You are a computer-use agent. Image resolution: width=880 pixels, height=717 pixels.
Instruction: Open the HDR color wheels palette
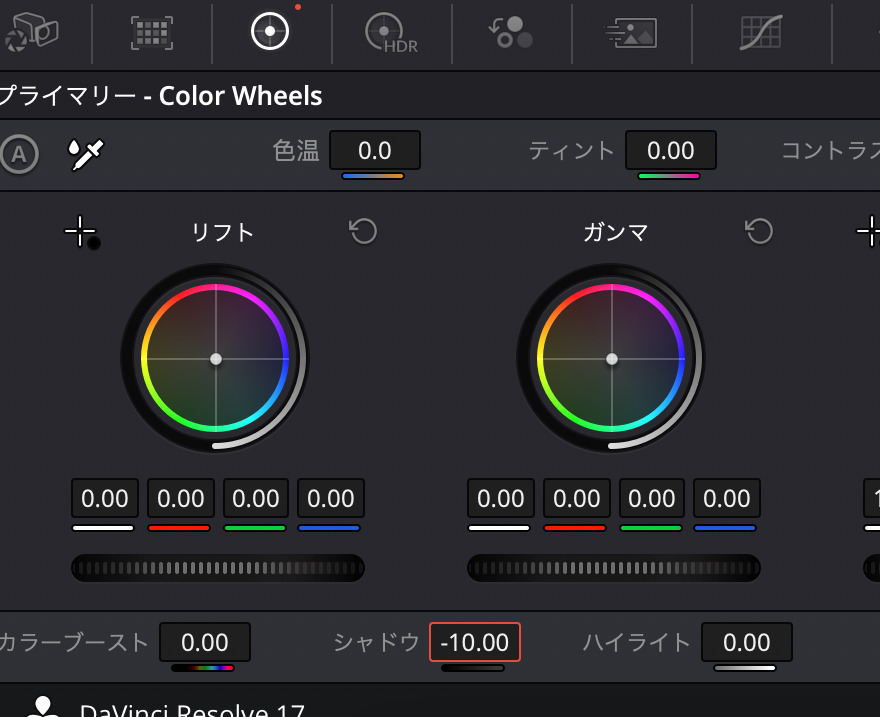coord(390,33)
